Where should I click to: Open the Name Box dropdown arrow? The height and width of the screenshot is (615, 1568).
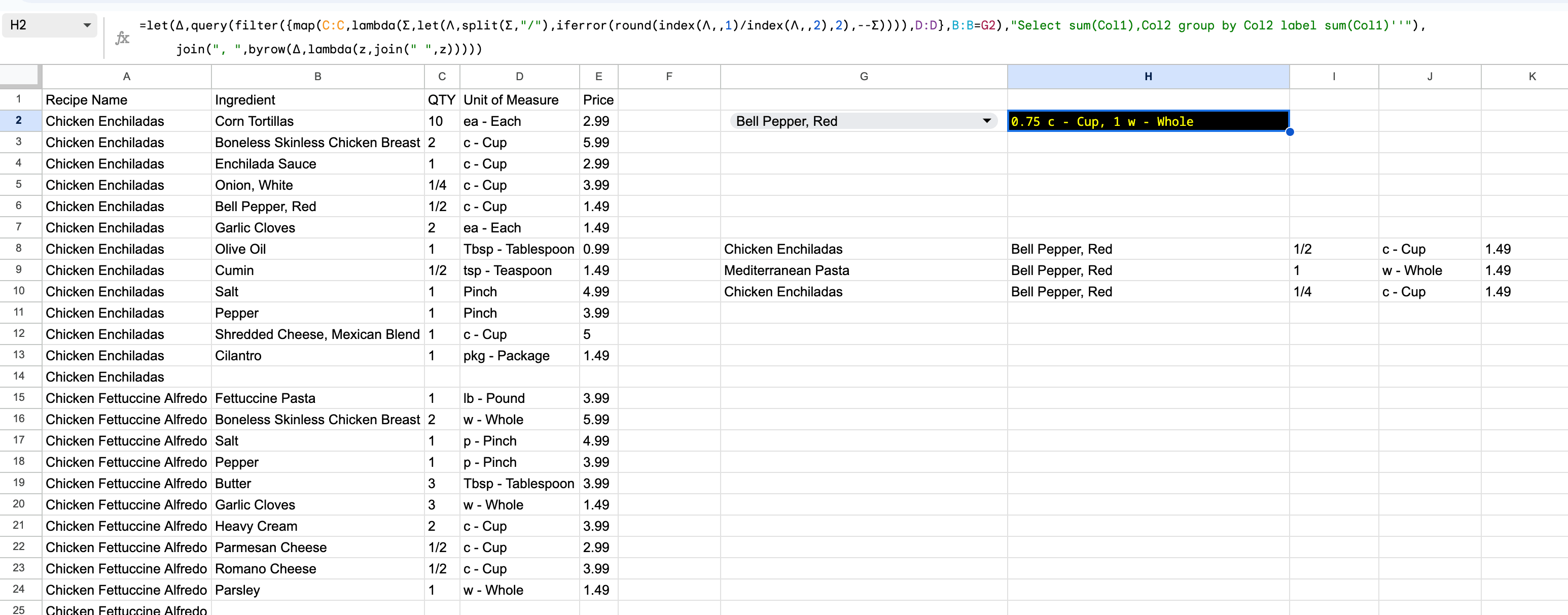click(x=87, y=25)
